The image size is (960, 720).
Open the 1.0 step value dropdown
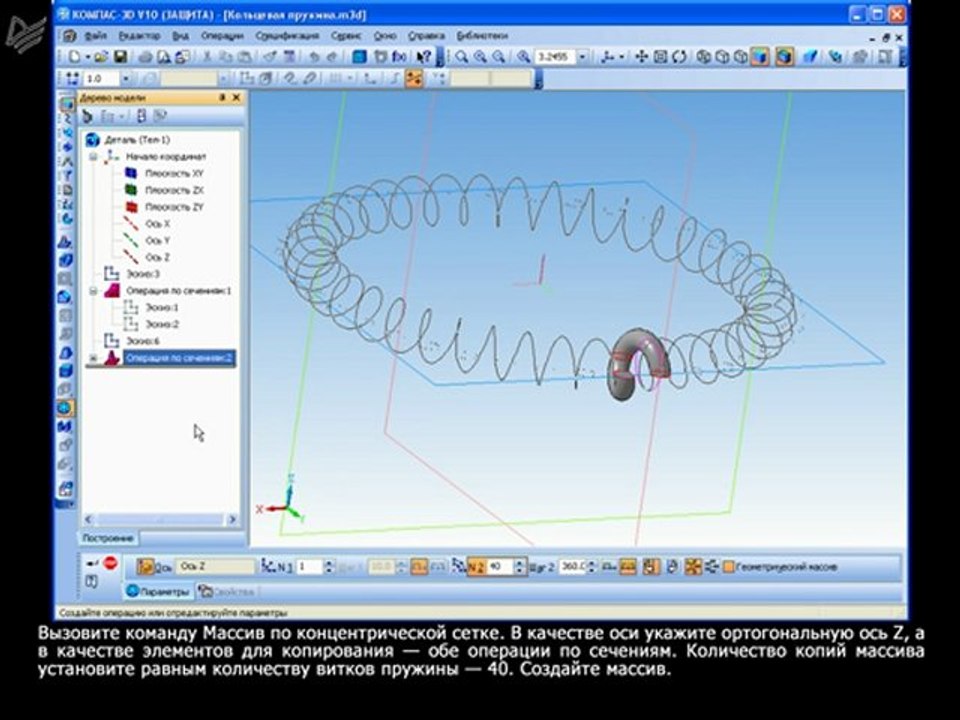[x=126, y=78]
